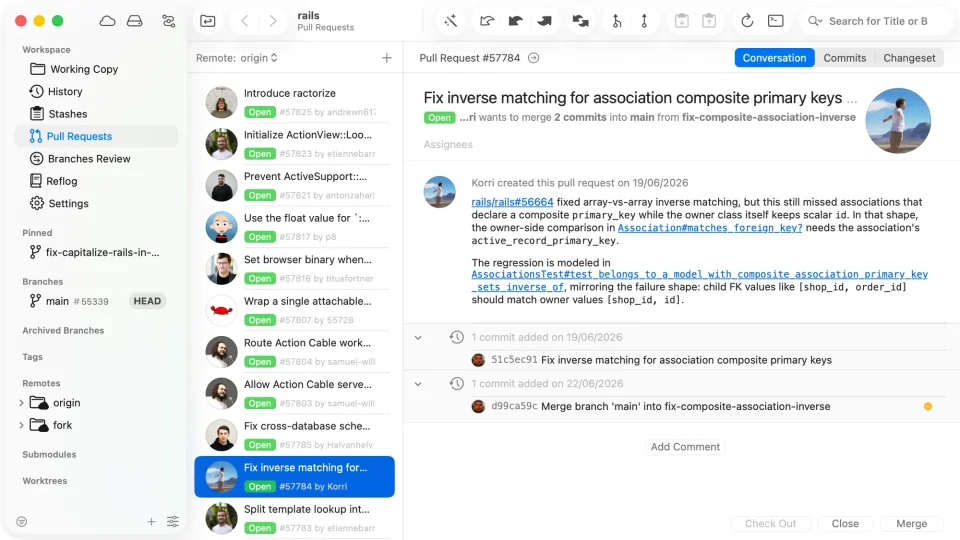Expand the fork remote folder
Screen dimensions: 960x540
21,425
